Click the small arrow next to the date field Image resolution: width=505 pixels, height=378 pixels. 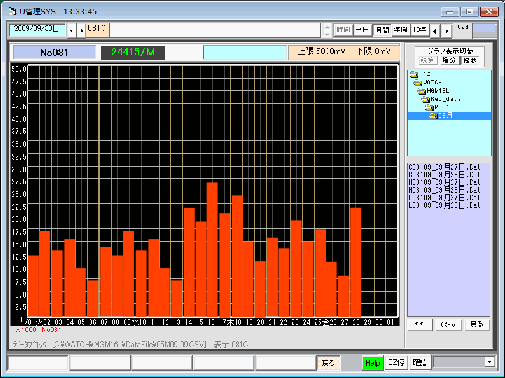(71, 31)
